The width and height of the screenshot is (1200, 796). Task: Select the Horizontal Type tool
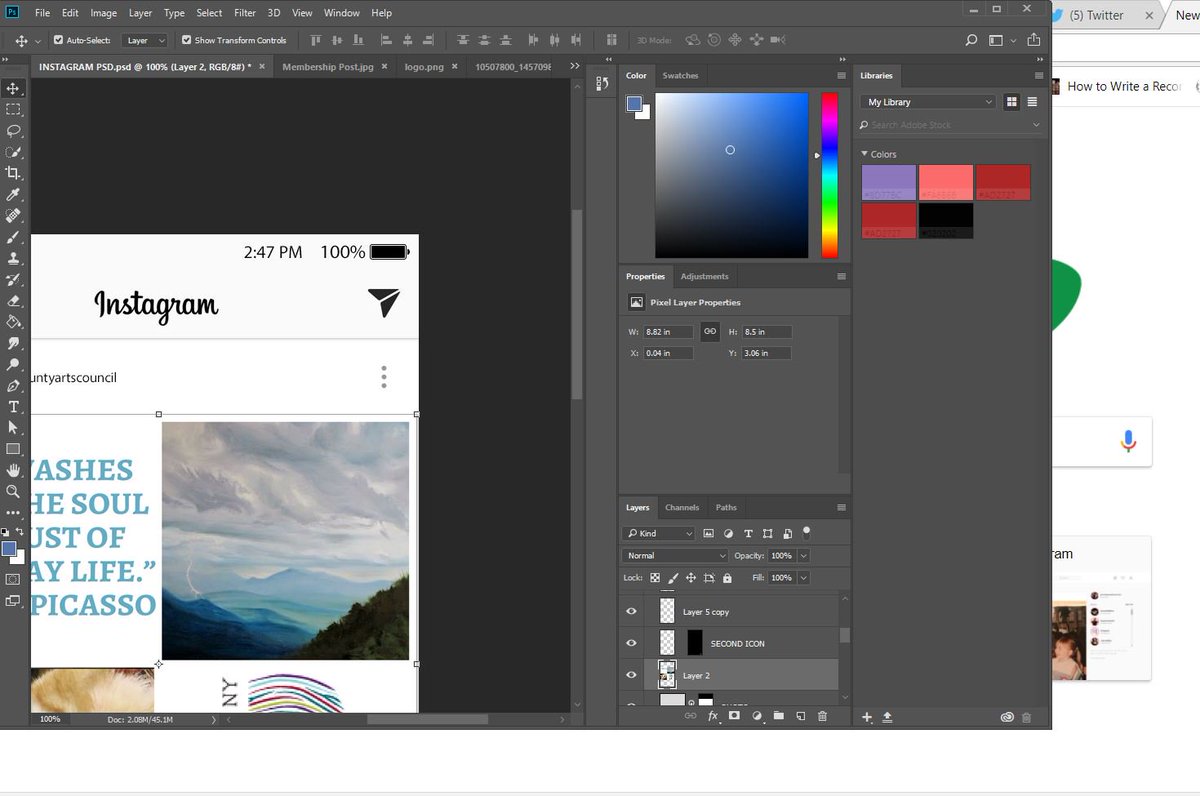[14, 406]
